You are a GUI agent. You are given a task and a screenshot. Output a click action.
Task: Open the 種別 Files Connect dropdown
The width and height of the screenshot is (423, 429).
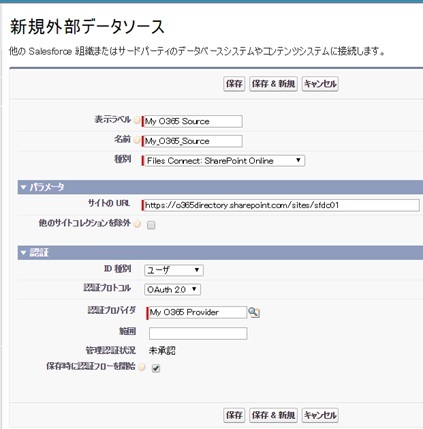click(223, 161)
